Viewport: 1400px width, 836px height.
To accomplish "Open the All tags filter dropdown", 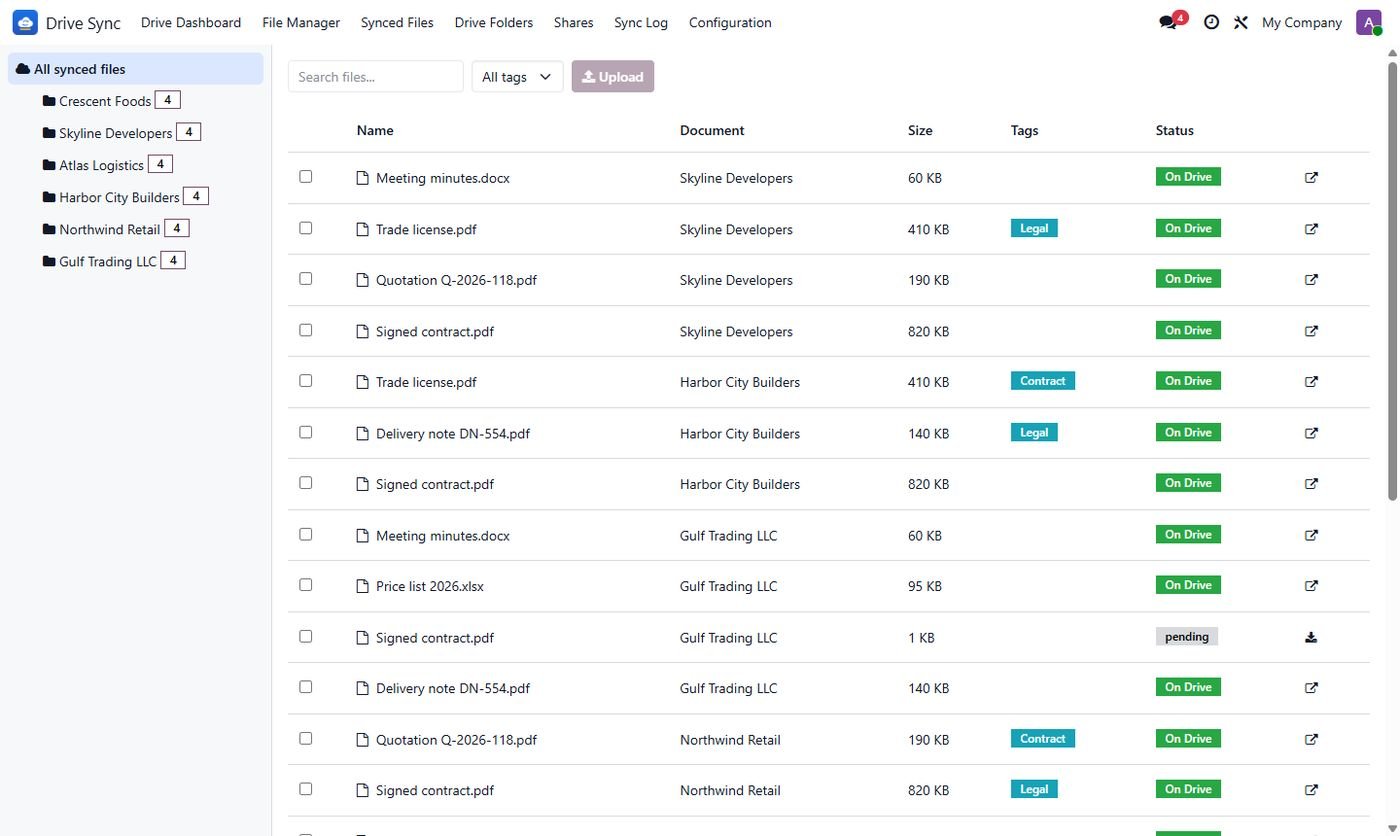I will tap(517, 77).
